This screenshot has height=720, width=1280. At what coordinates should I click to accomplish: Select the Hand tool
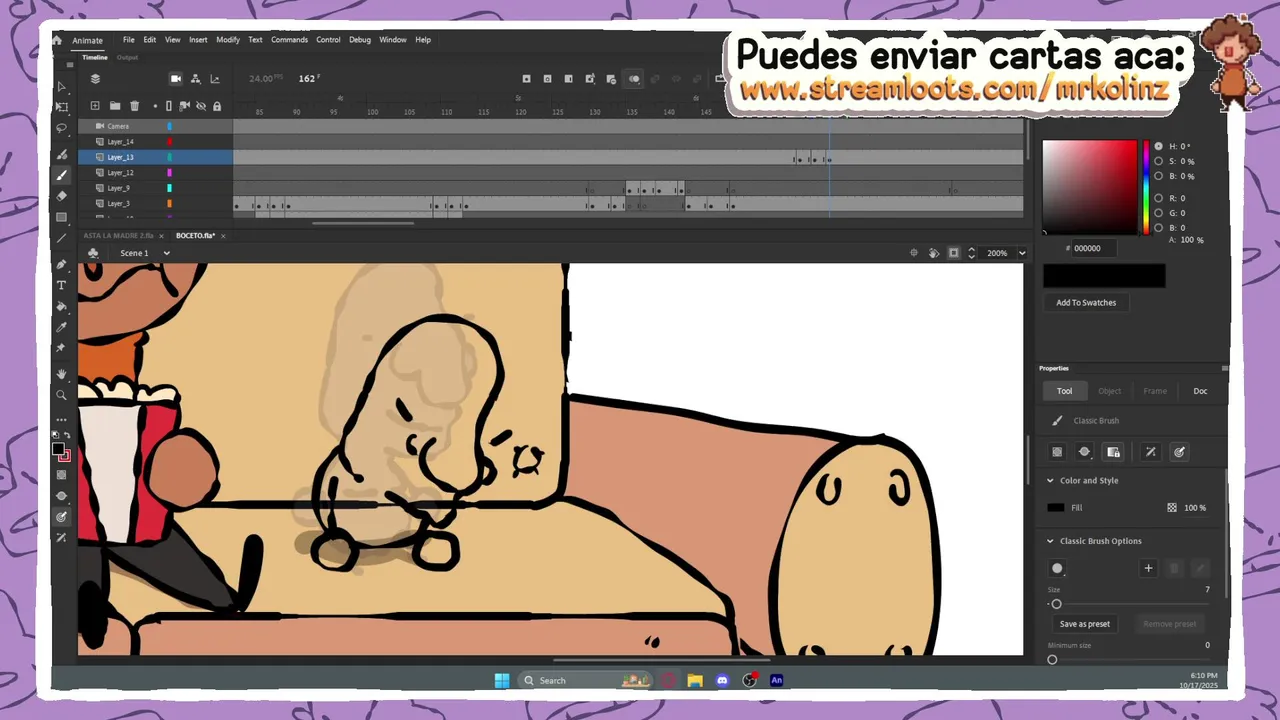click(61, 374)
